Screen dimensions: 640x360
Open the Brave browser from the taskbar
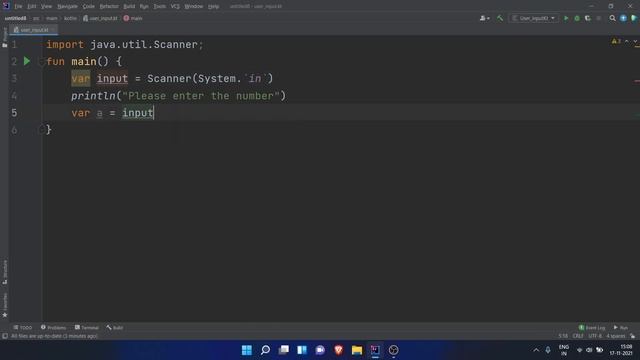(338, 350)
